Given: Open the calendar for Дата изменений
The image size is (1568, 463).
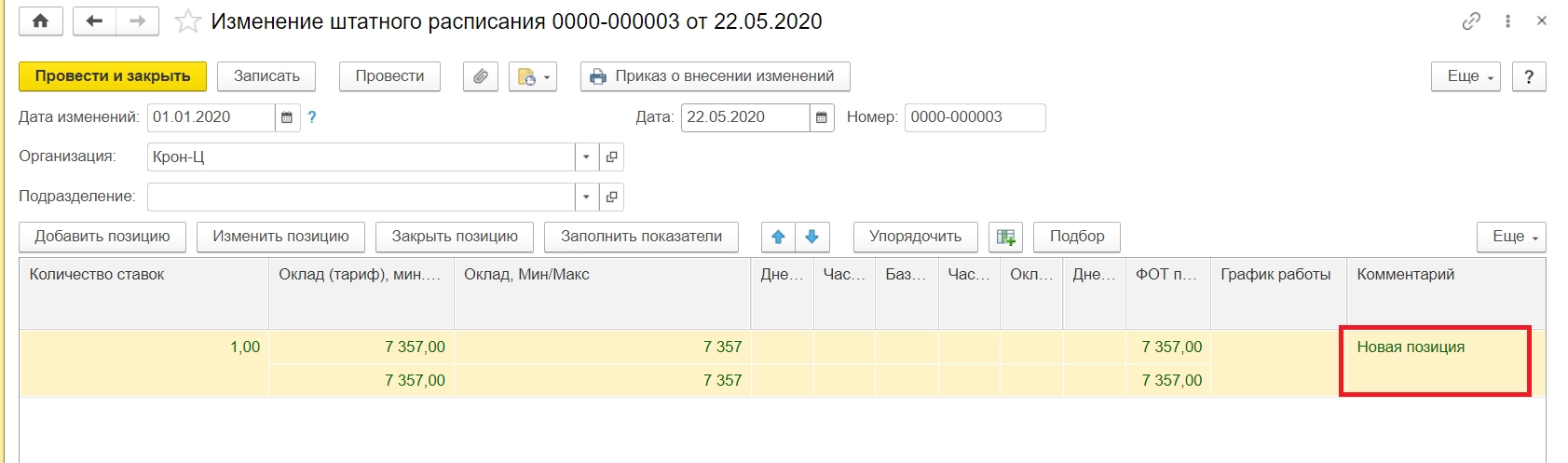Looking at the screenshot, I should point(287,117).
